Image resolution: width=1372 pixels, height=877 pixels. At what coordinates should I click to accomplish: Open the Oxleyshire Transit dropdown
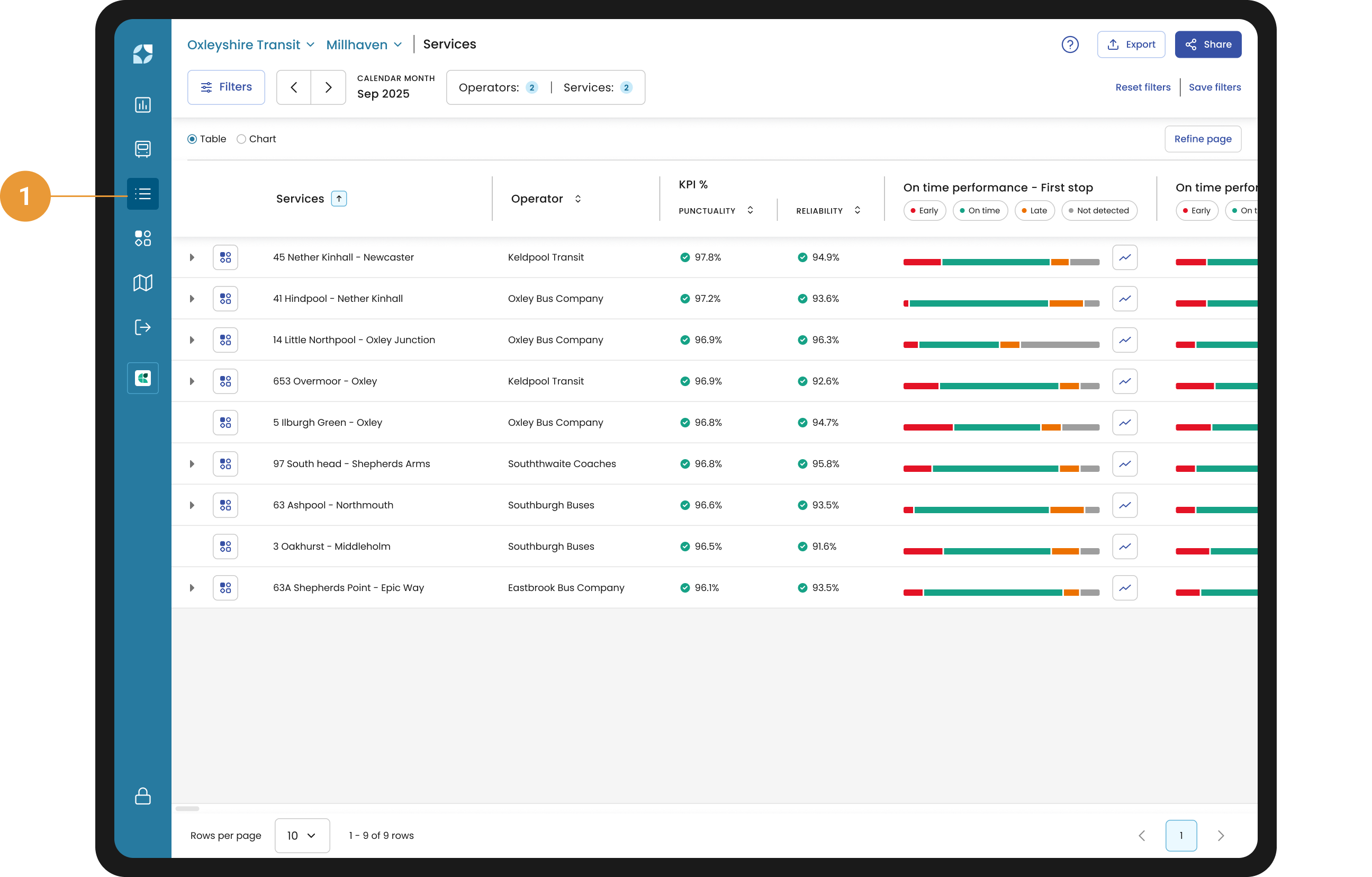[x=251, y=44]
